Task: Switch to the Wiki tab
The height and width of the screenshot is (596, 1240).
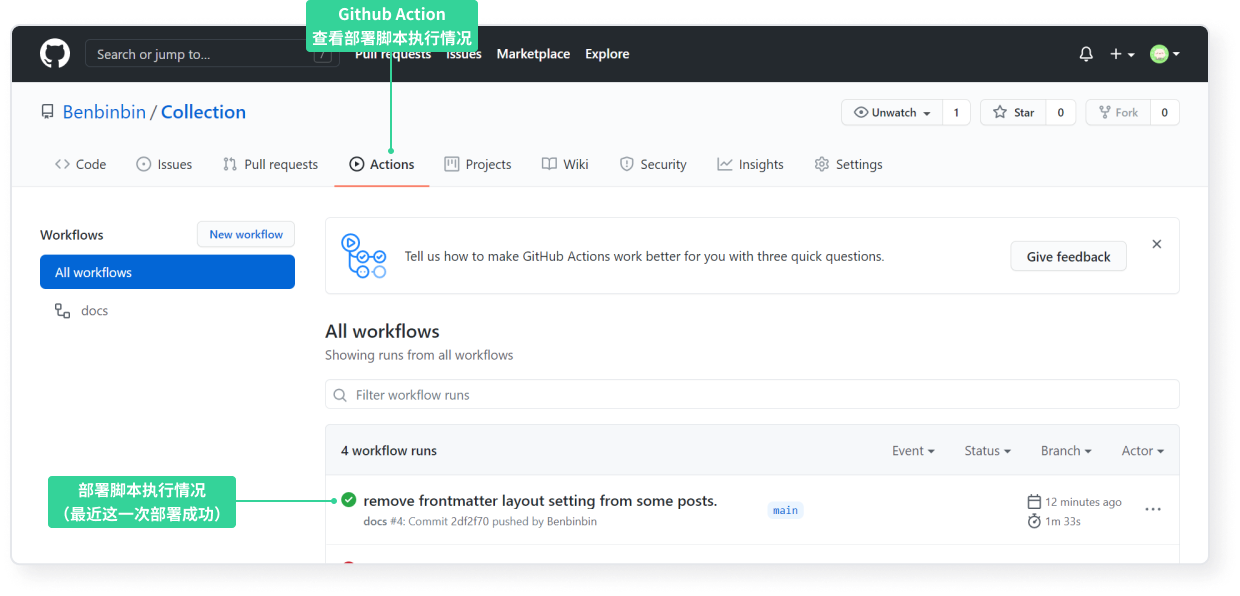Action: click(565, 164)
